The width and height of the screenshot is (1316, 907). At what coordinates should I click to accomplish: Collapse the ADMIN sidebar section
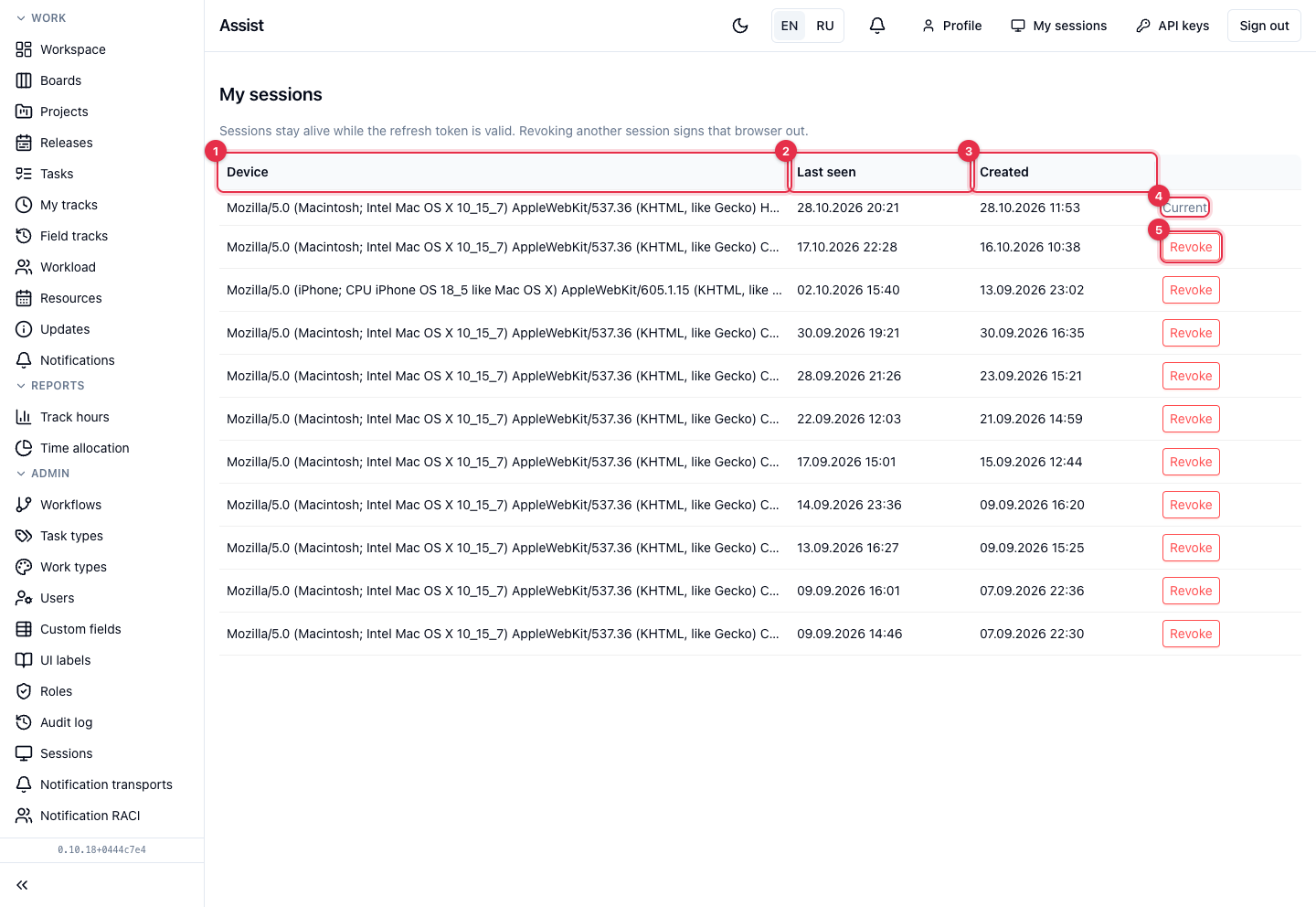(43, 474)
